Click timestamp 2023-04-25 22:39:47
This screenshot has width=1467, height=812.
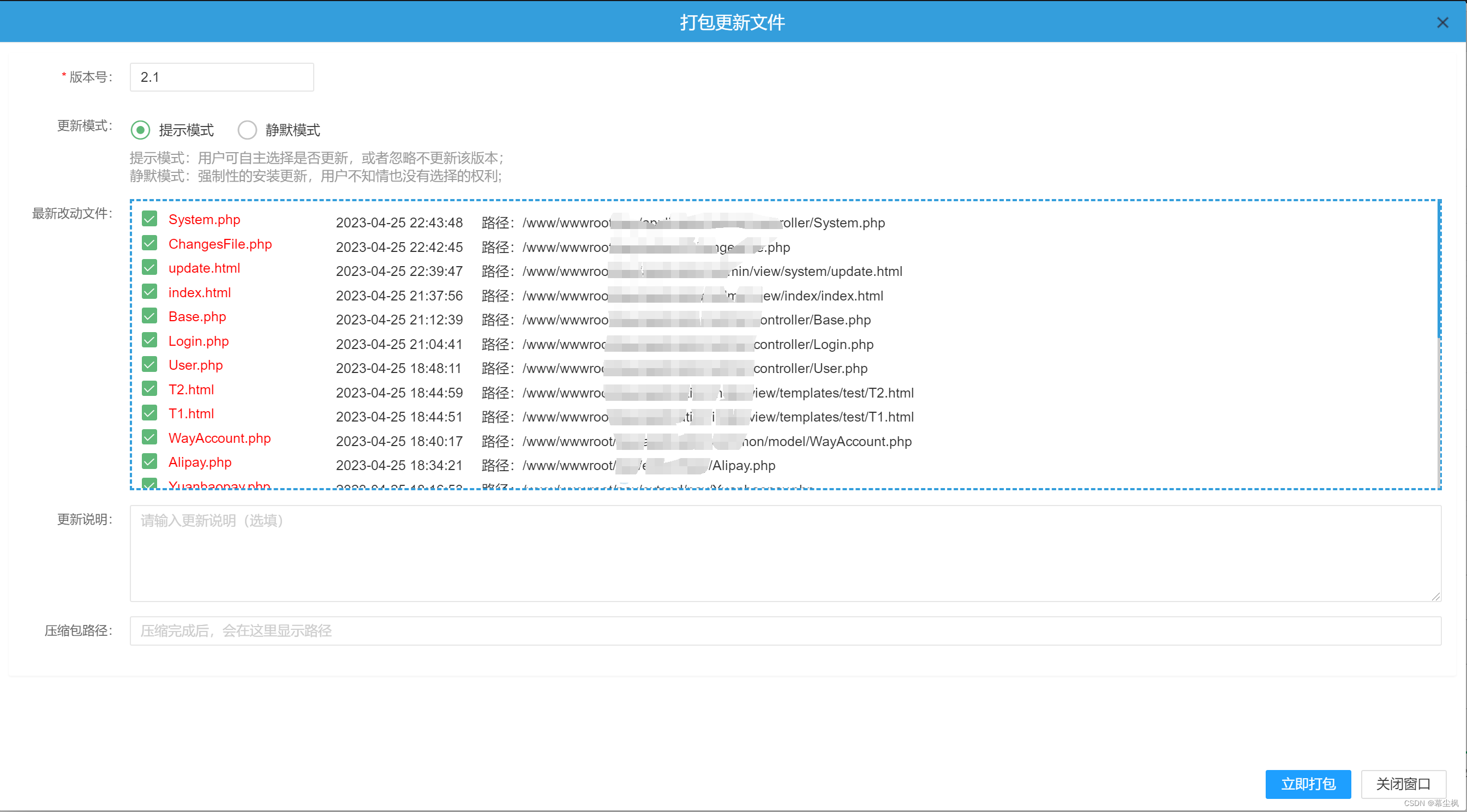399,271
